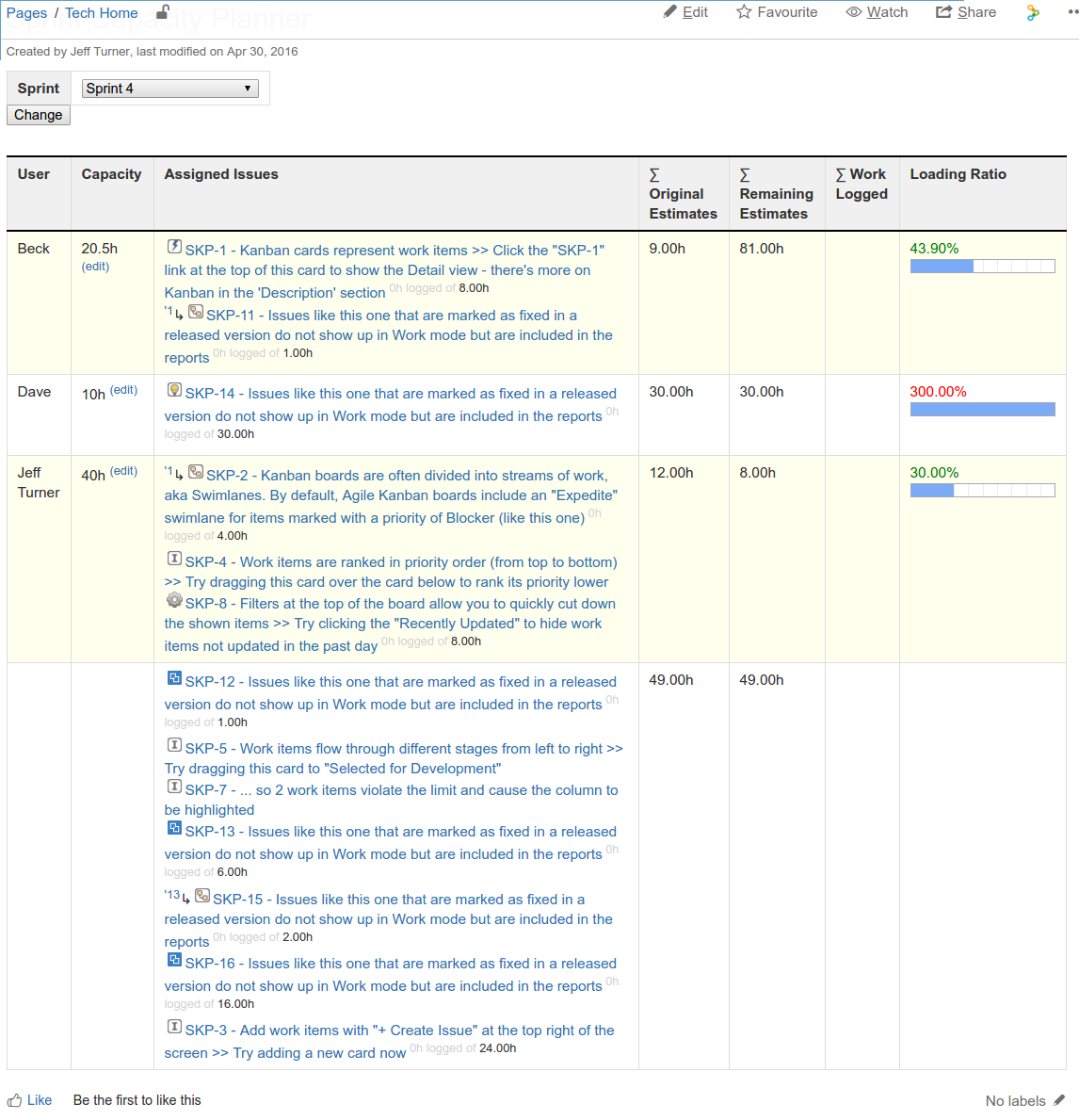Click the page restrictions unlock icon
Screen dimensions: 1079x1120
[x=163, y=12]
